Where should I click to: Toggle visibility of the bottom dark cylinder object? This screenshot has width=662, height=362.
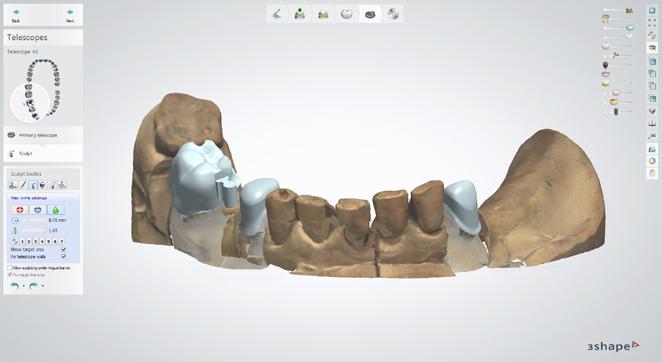616,111
